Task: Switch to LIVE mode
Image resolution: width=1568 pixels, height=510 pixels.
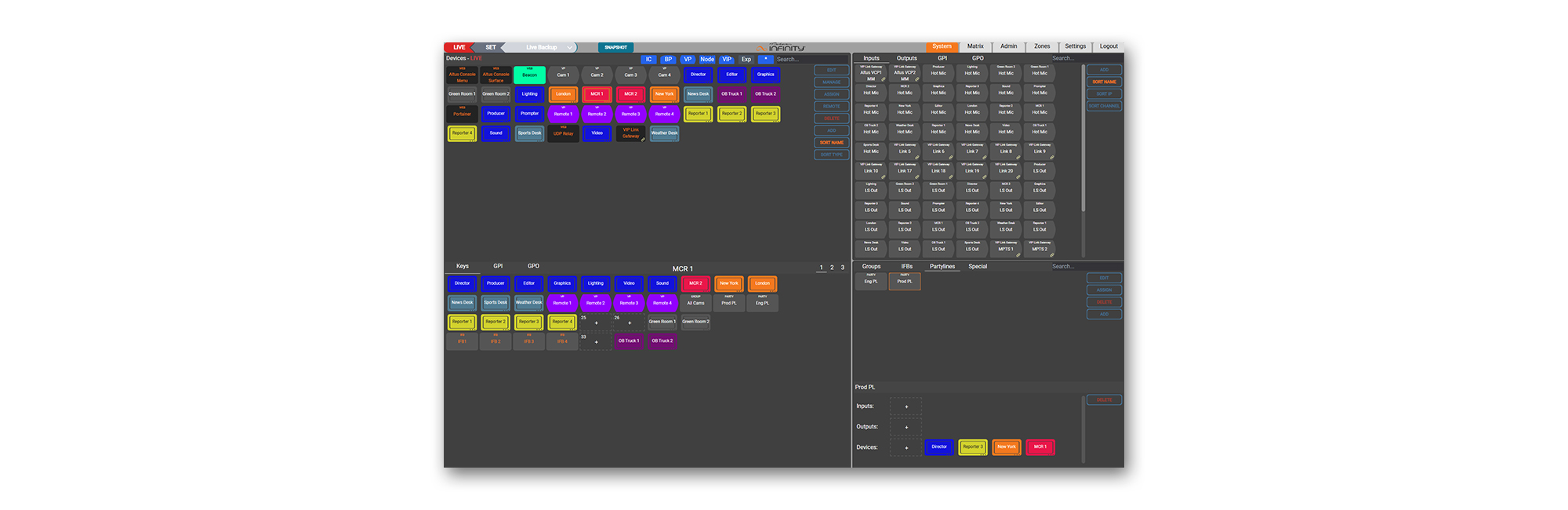Action: [x=459, y=47]
